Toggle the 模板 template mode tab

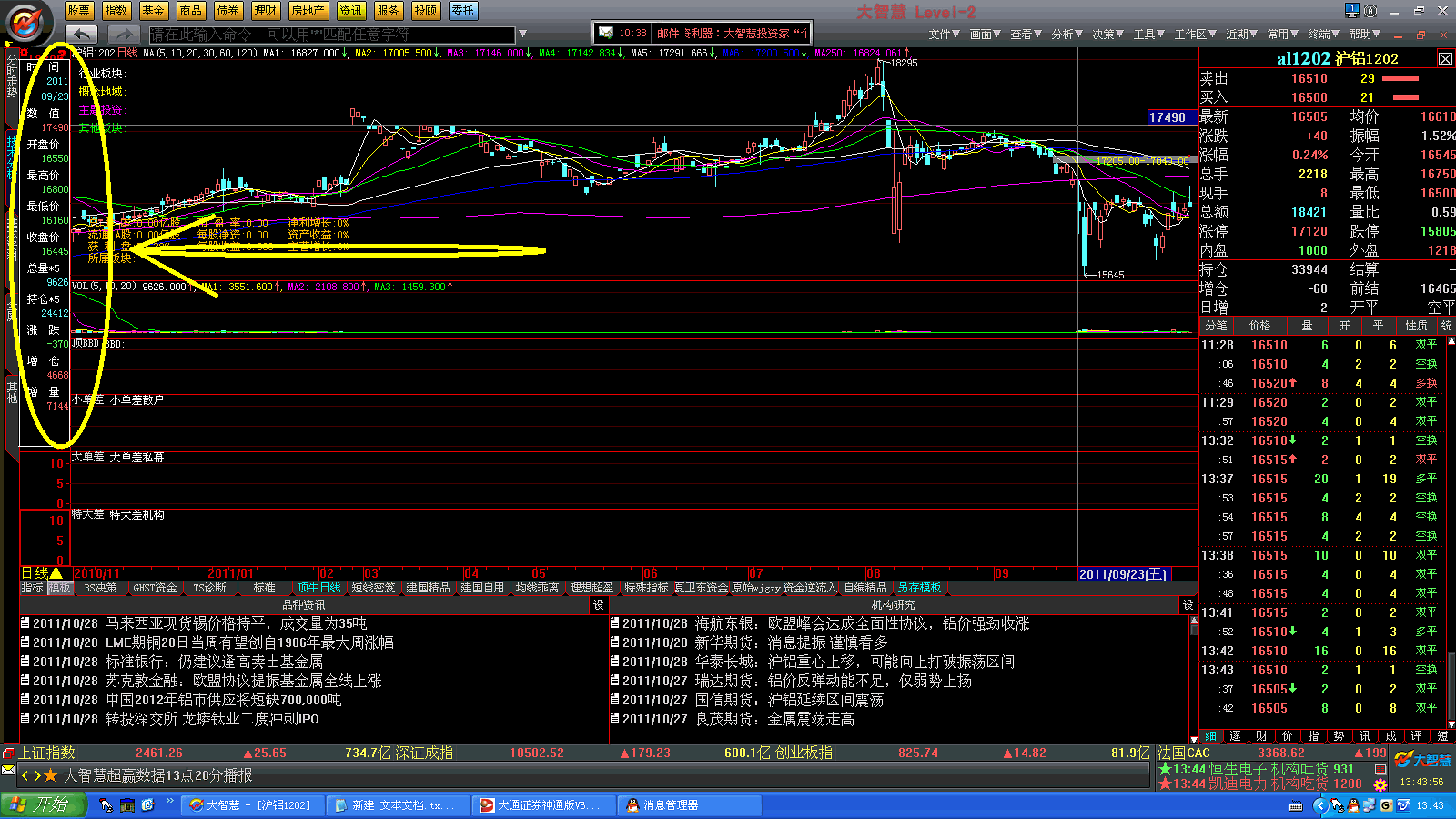click(x=59, y=588)
